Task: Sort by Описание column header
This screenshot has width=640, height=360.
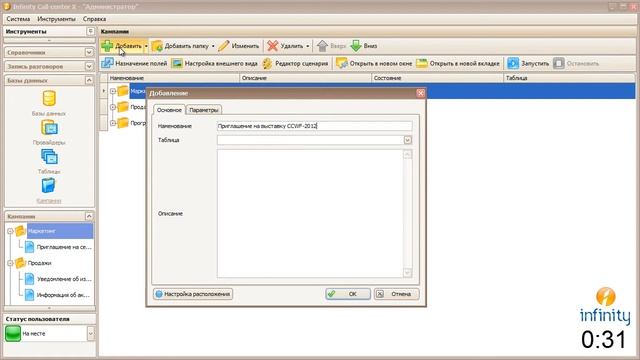Action: click(305, 78)
